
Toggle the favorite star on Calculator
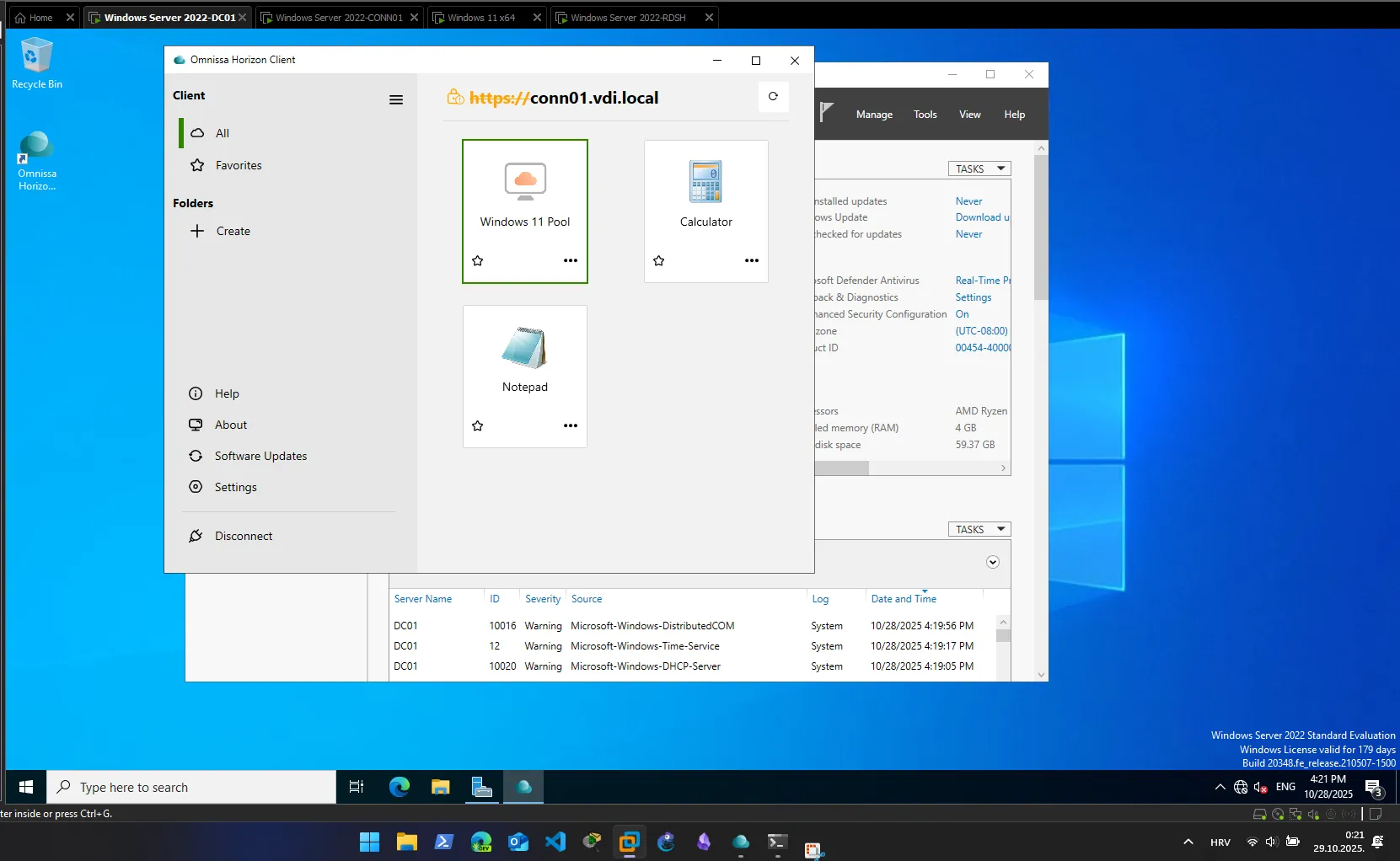658,261
